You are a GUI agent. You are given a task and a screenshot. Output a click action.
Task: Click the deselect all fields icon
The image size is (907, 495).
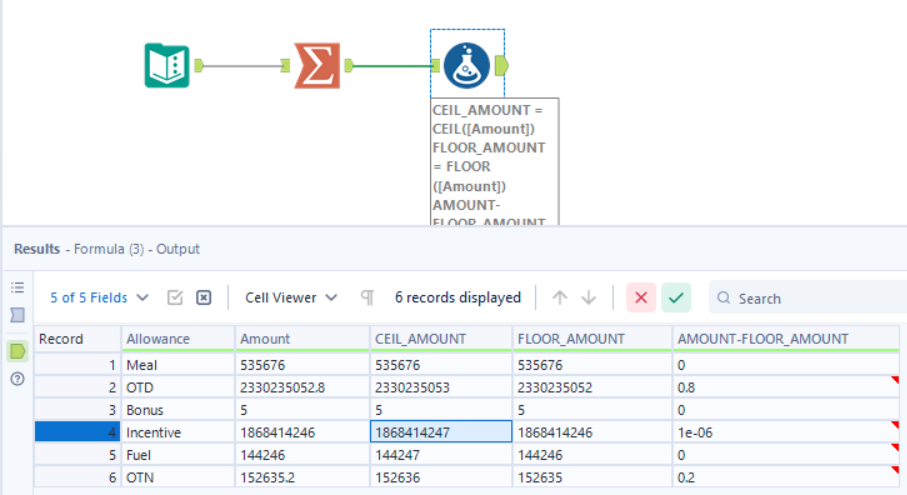coord(204,298)
